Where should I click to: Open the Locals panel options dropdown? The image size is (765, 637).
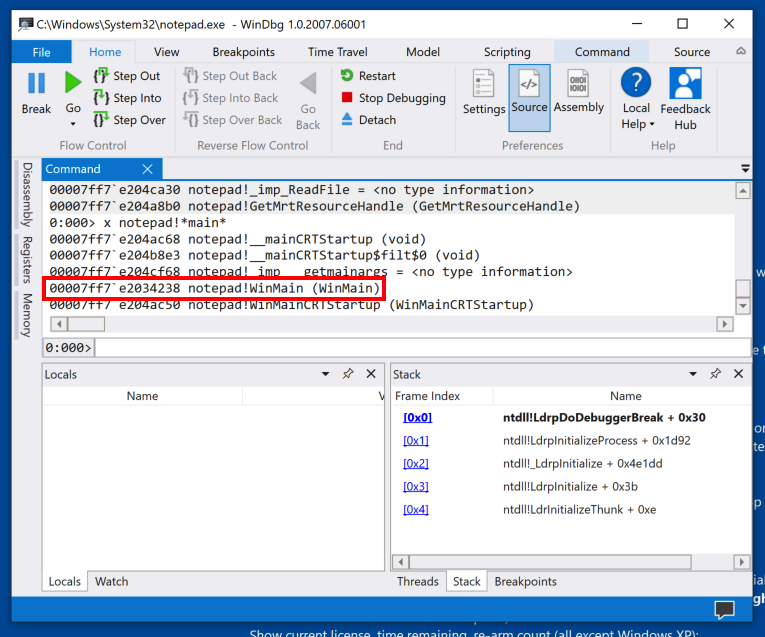[x=325, y=374]
